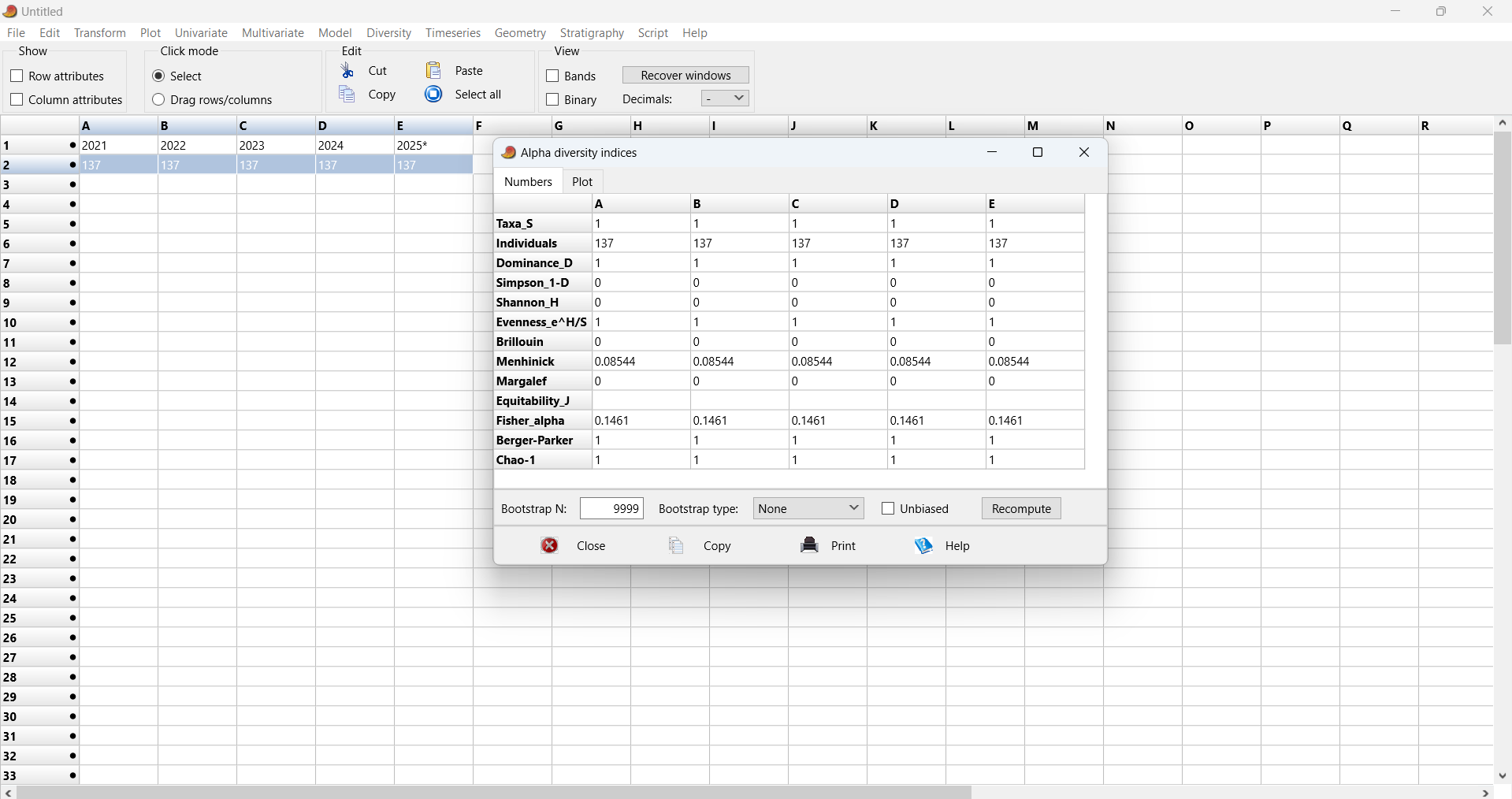Enable Row attributes checkbox
Image resolution: width=1512 pixels, height=799 pixels.
tap(17, 76)
